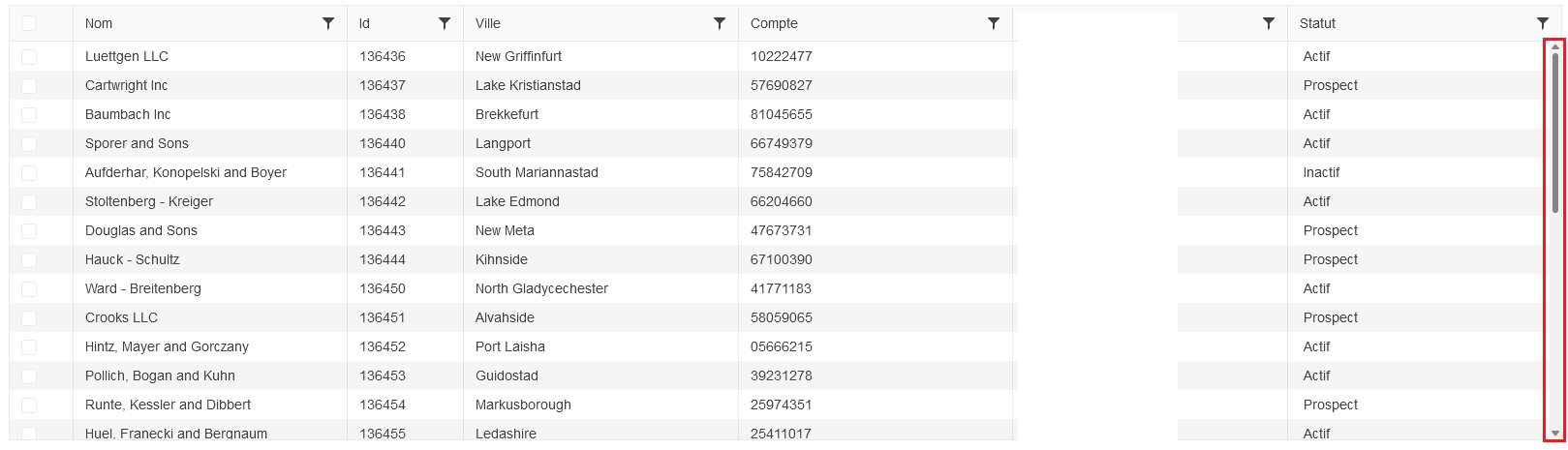Tick the select-all header checkbox

point(29,23)
